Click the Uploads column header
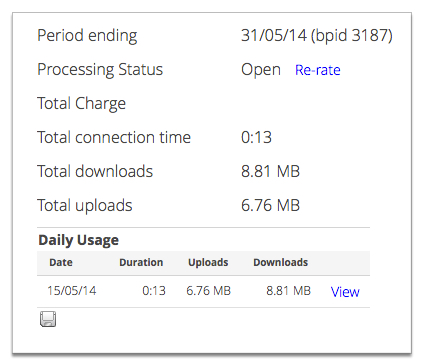This screenshot has width=422, height=364. 208,263
